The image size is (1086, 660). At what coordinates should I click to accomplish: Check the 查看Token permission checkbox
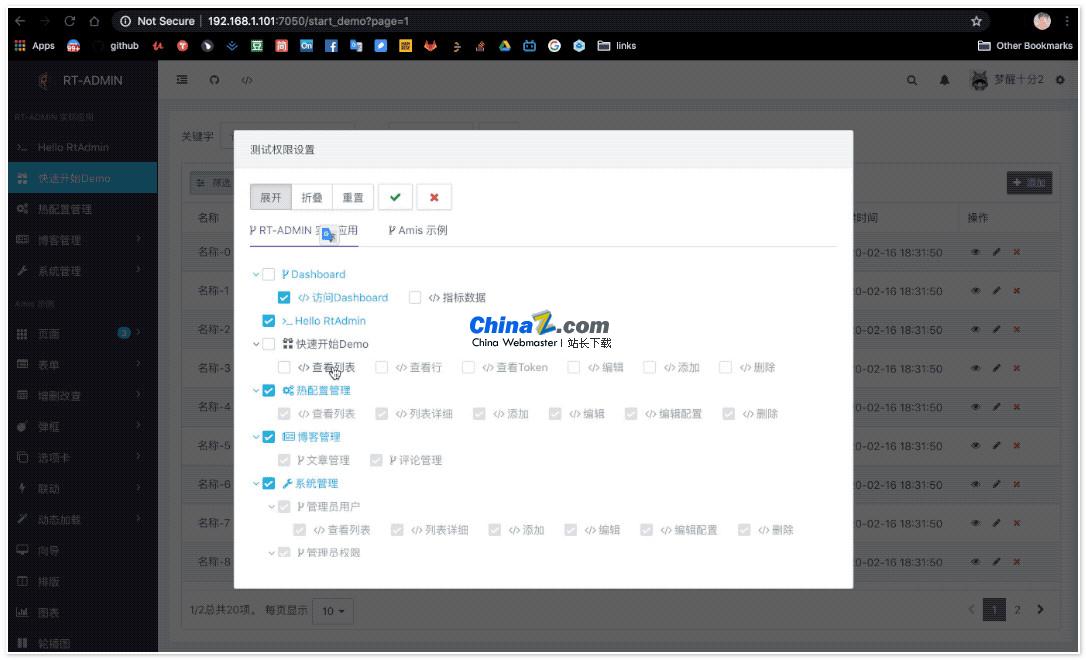468,368
